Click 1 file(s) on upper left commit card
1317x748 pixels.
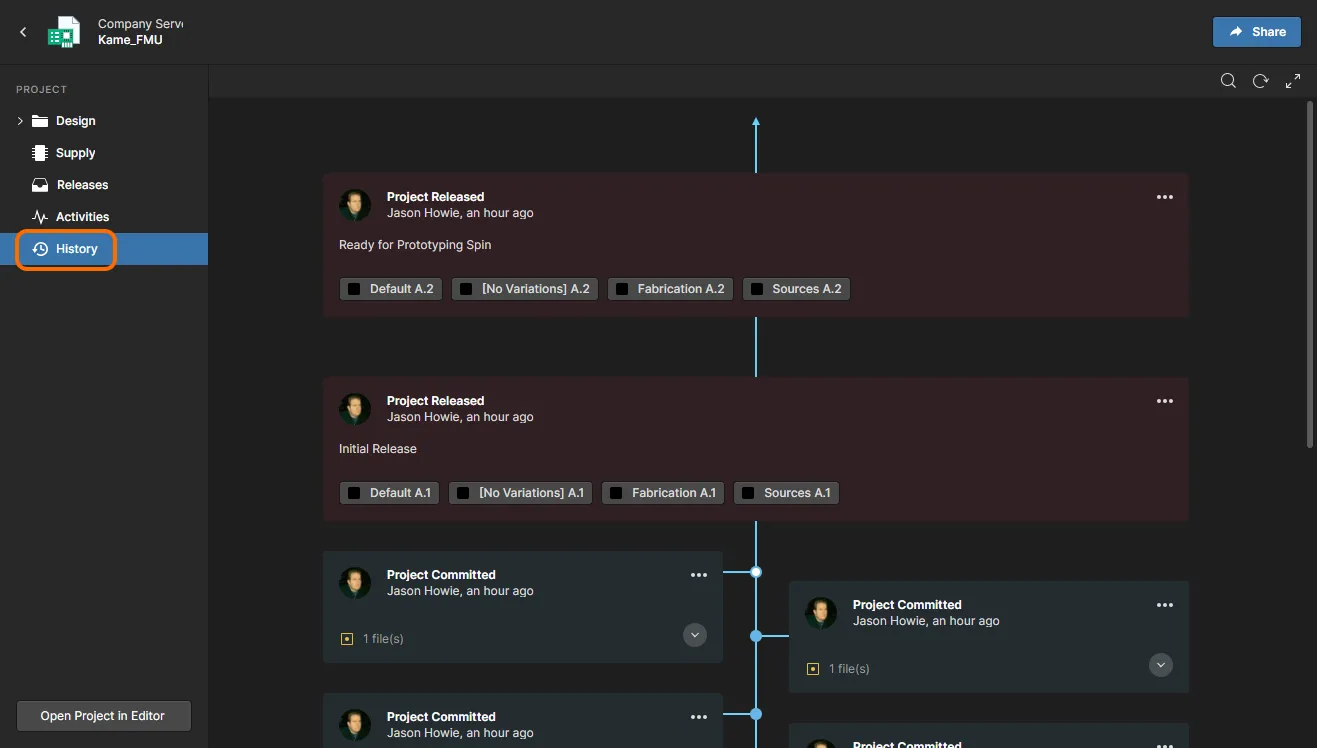tap(383, 639)
